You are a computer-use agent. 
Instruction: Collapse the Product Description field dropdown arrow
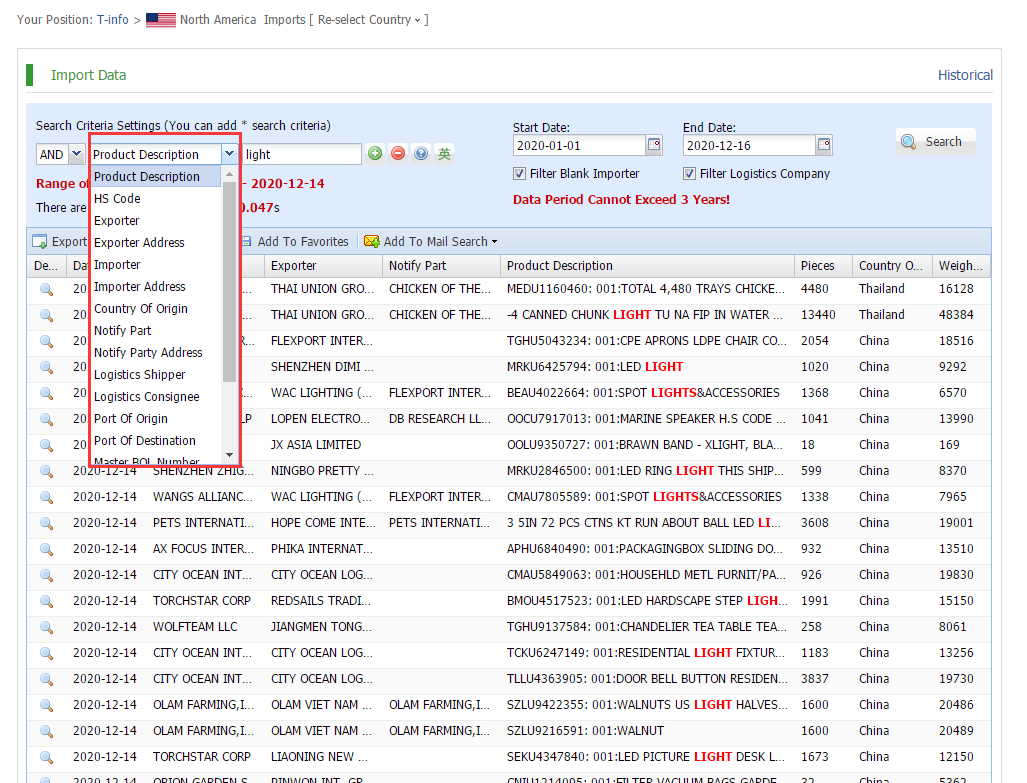230,154
